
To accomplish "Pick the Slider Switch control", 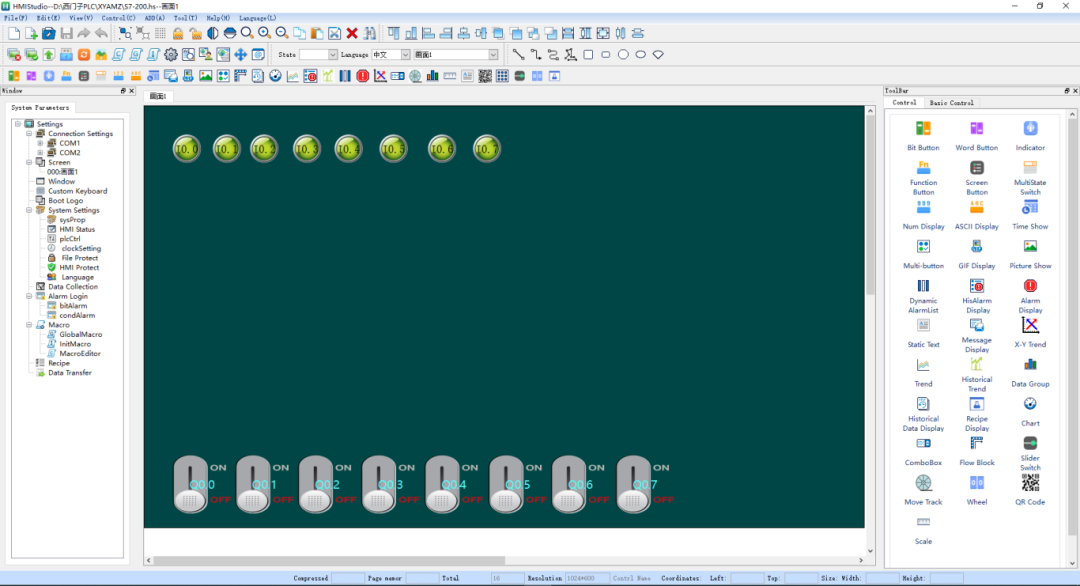I will [x=1030, y=452].
